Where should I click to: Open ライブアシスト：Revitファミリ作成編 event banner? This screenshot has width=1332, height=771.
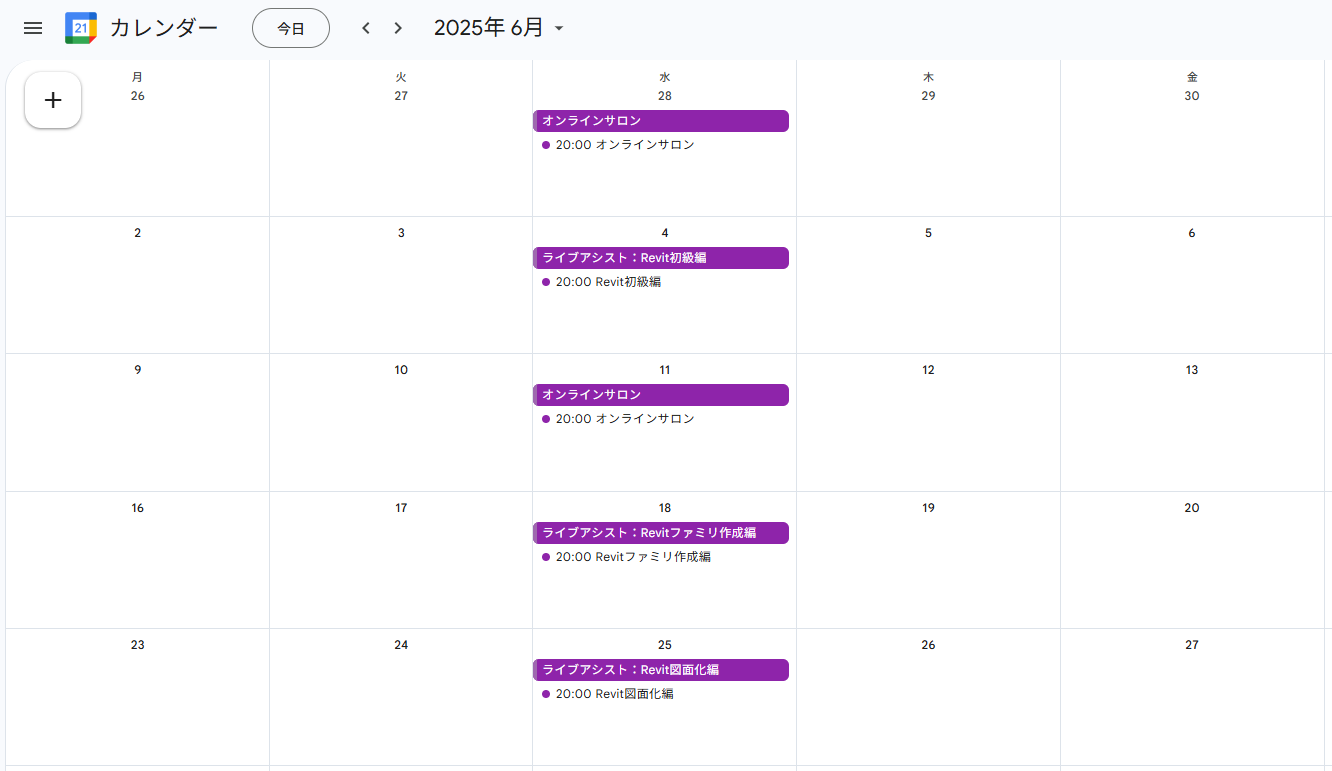(x=661, y=533)
